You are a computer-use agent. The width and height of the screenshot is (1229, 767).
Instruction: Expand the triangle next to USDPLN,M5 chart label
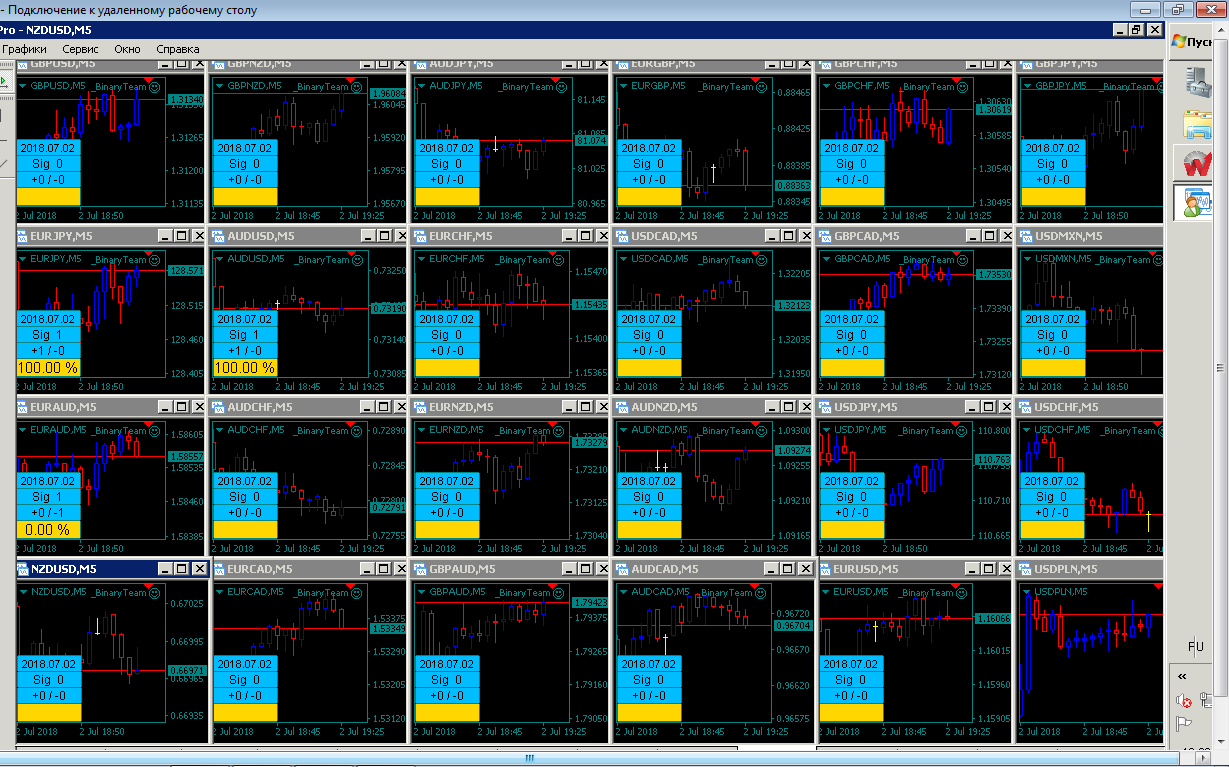[x=1027, y=592]
